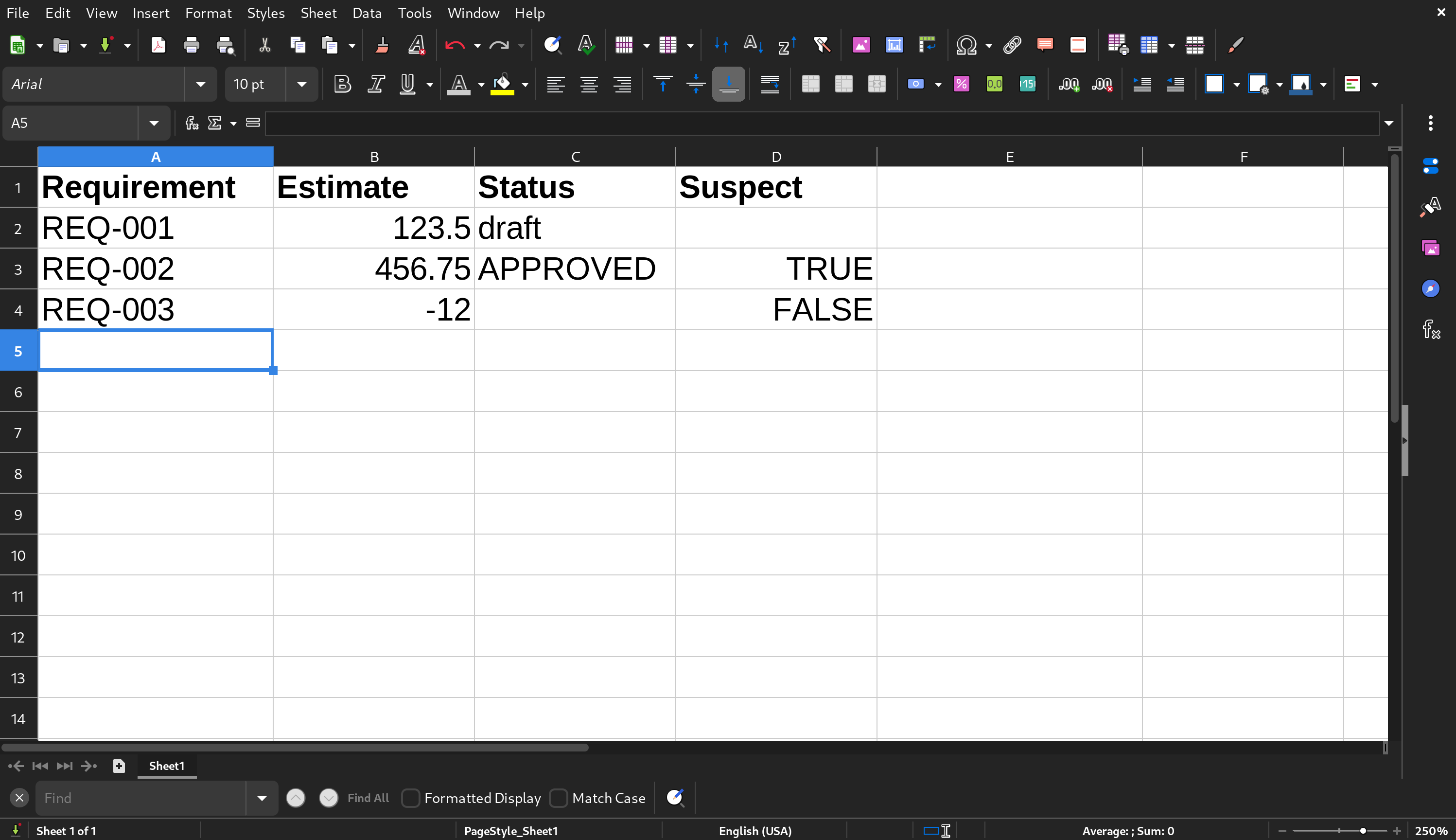Viewport: 1456px width, 840px height.
Task: Open the Function Wizard icon
Action: pos(192,123)
